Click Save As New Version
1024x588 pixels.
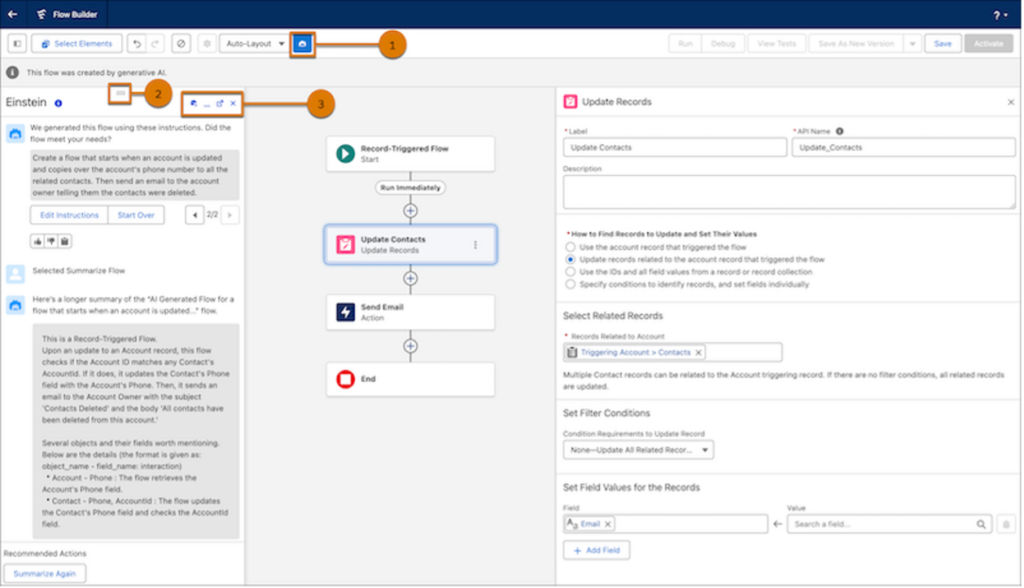coord(856,44)
